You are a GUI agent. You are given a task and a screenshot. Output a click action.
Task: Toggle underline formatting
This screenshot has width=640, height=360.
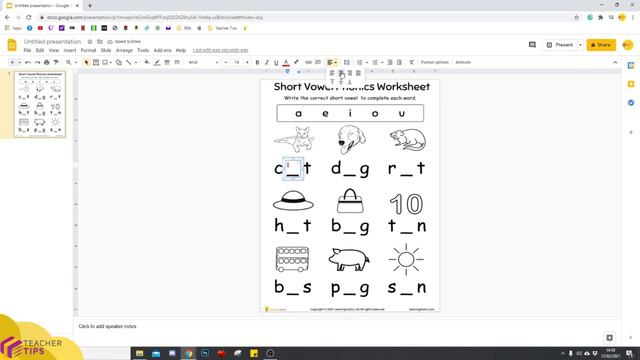tap(276, 62)
